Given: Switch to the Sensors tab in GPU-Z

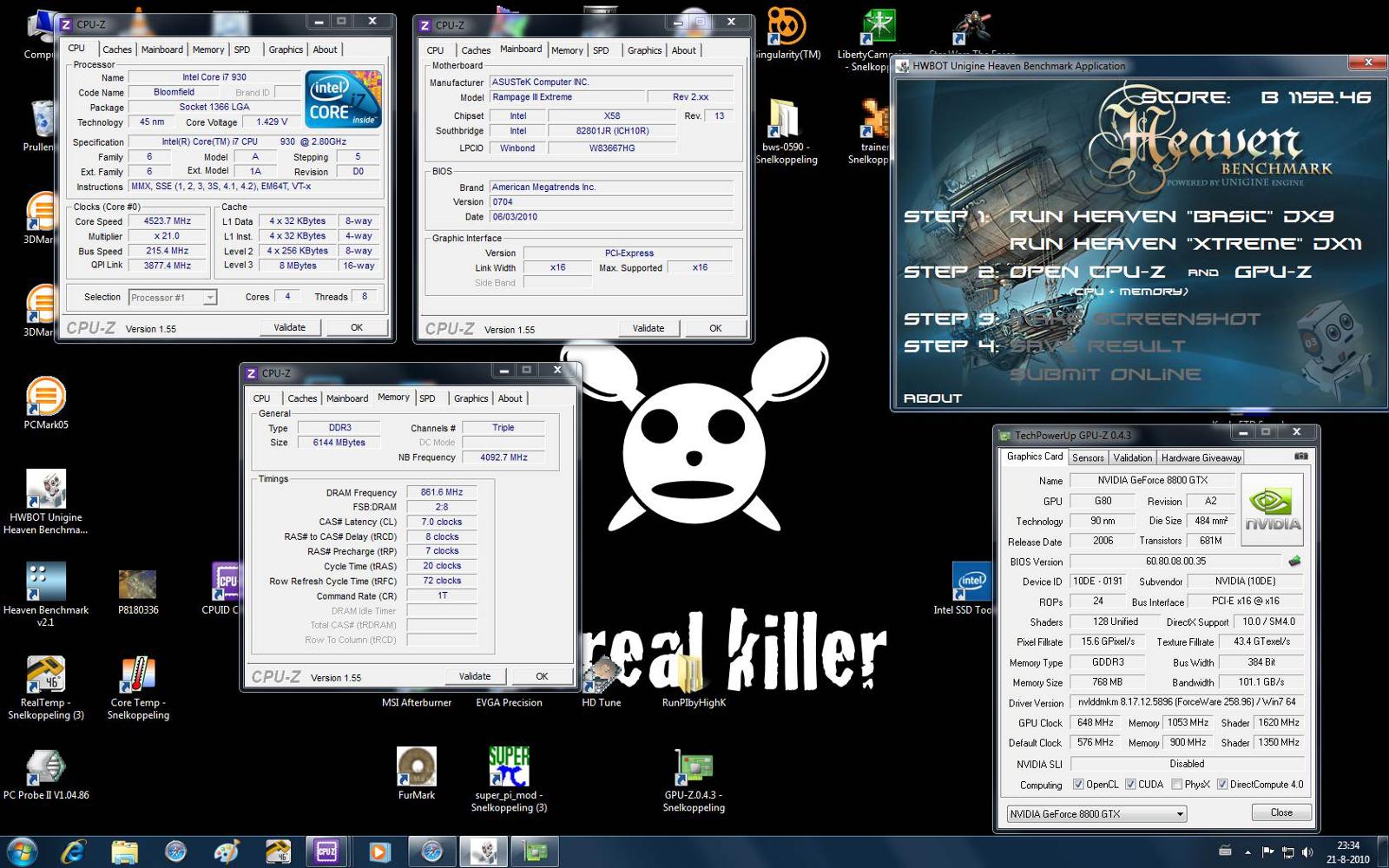Looking at the screenshot, I should pyautogui.click(x=1088, y=457).
